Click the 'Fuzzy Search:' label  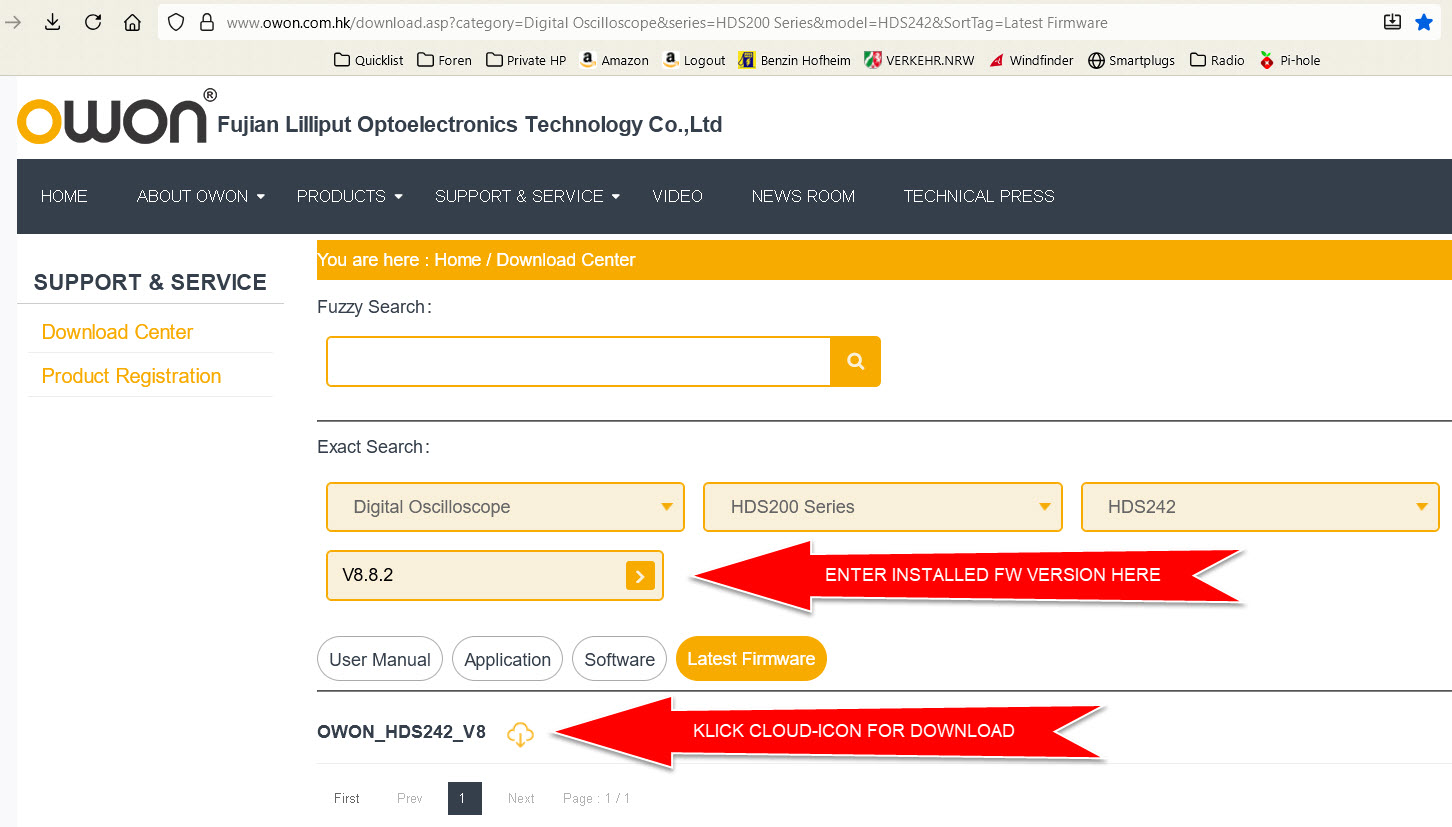[374, 307]
